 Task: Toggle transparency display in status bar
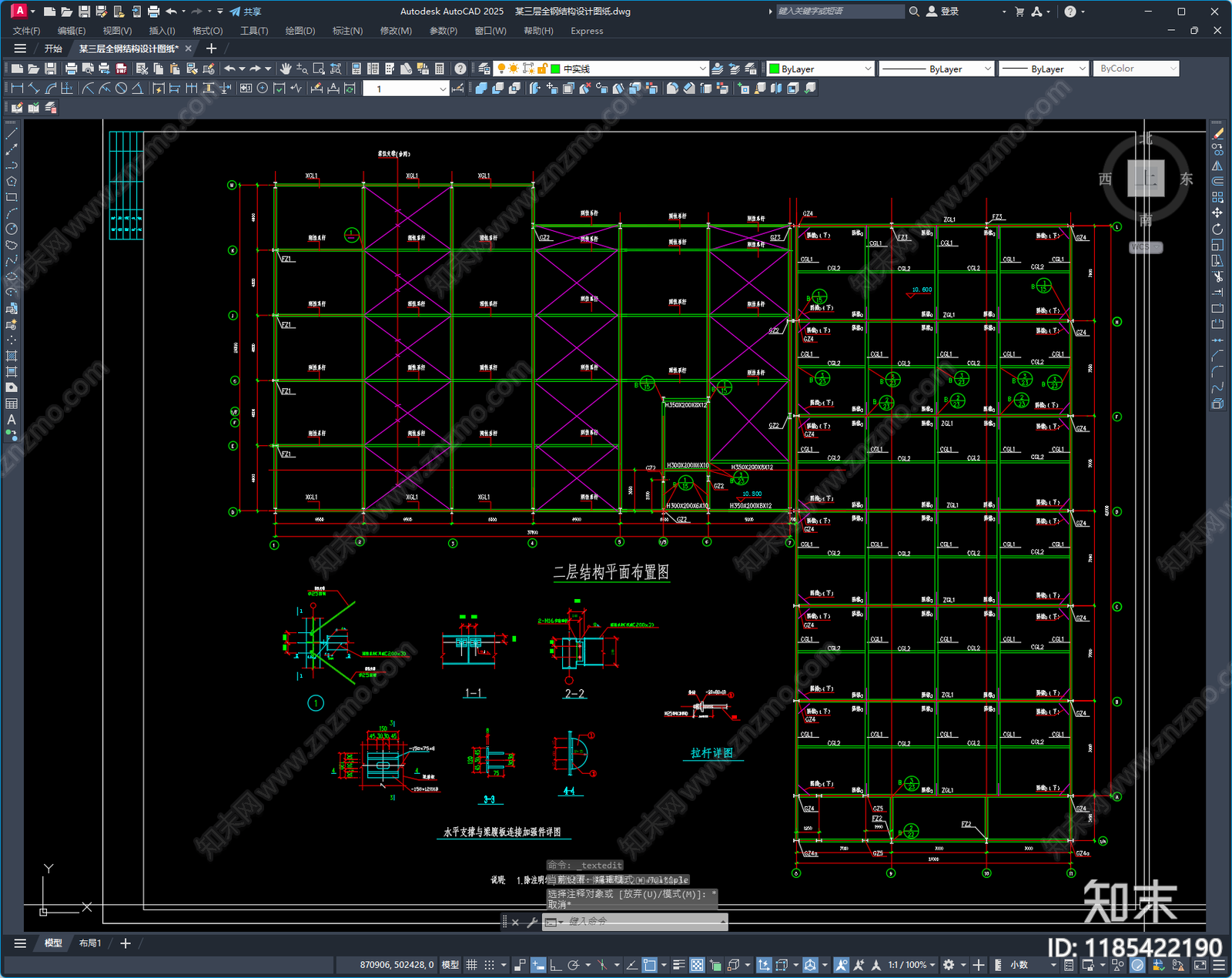[x=697, y=965]
